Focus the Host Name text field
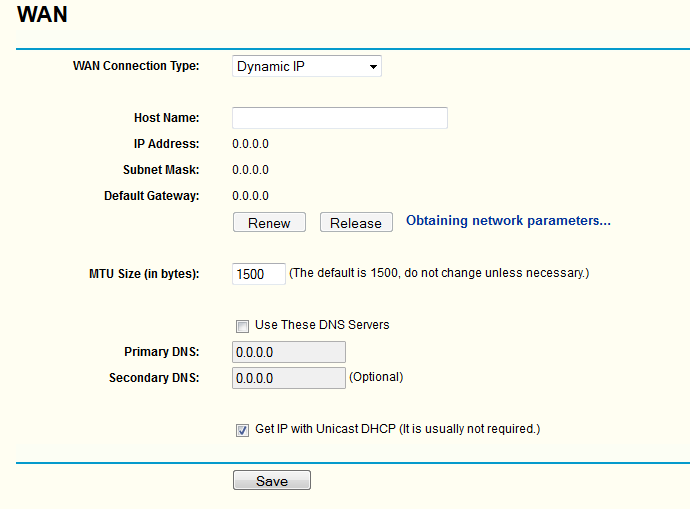This screenshot has height=509, width=690. 339,118
